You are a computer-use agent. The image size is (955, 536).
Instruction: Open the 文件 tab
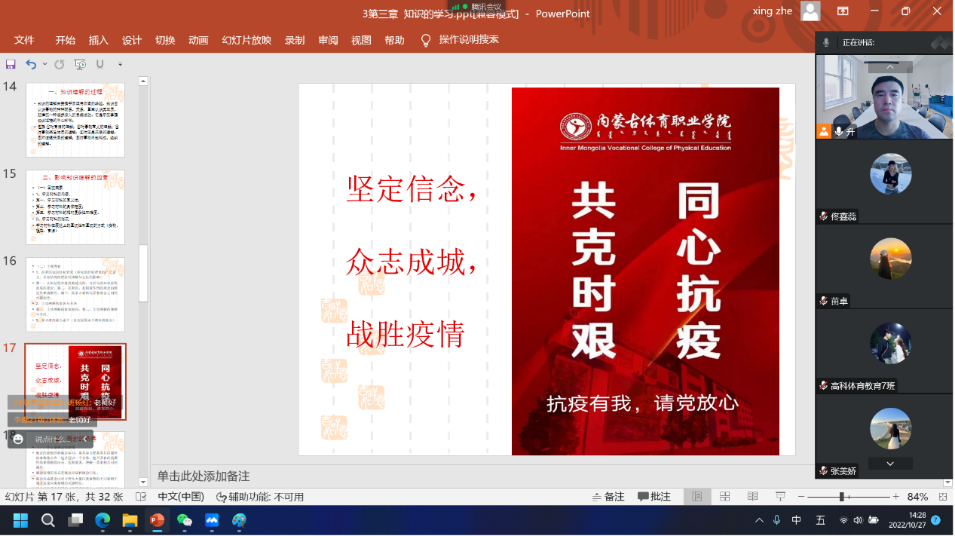[x=24, y=40]
